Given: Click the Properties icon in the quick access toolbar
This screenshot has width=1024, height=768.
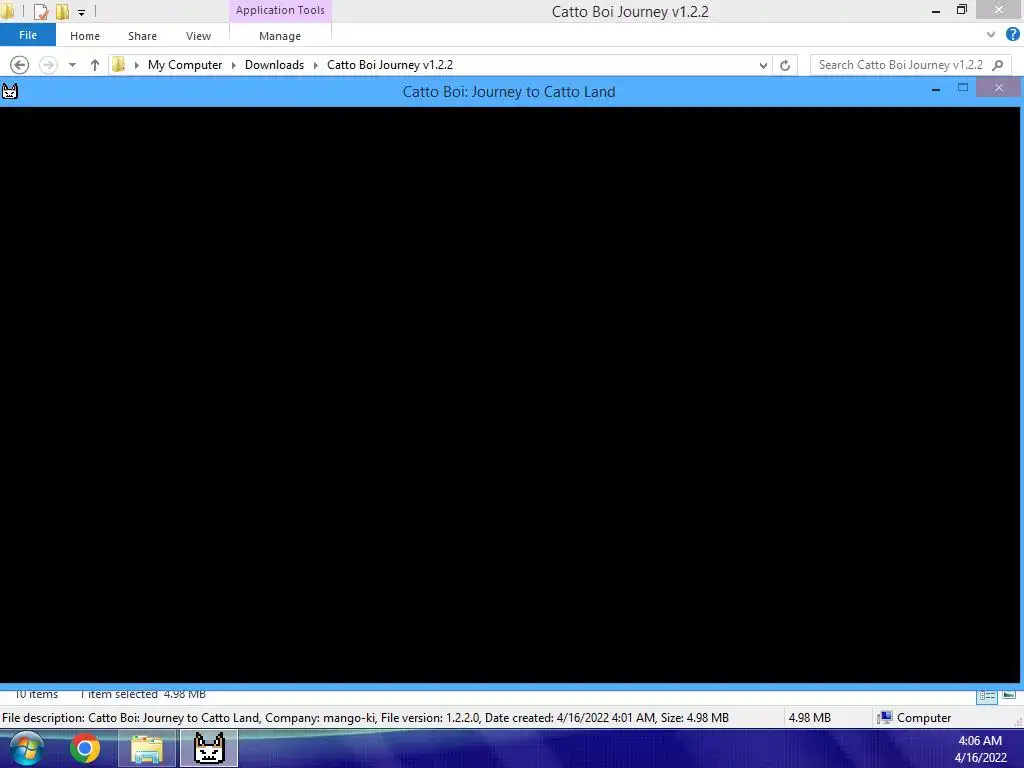Looking at the screenshot, I should tap(40, 11).
